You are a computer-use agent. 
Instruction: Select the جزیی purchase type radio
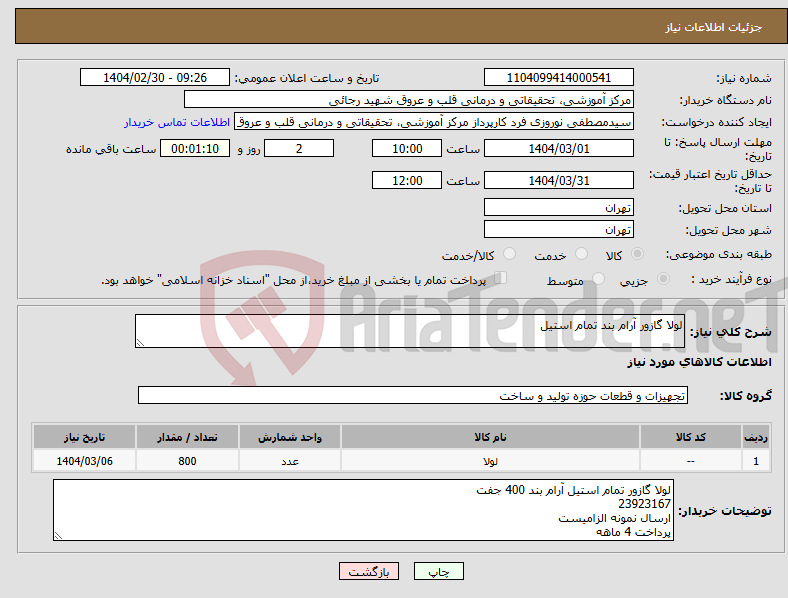[663, 278]
